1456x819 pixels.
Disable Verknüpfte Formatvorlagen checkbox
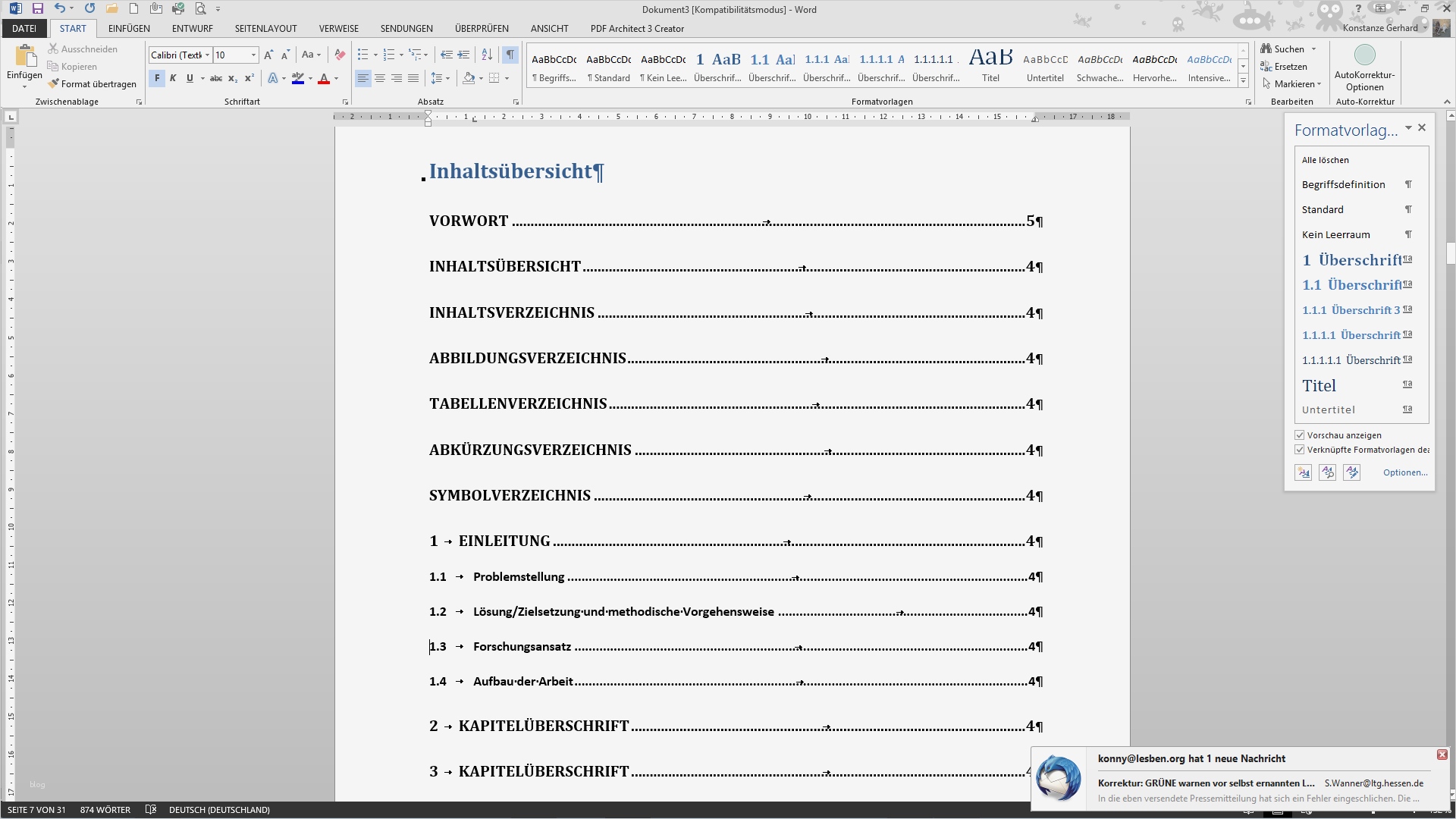[1300, 449]
